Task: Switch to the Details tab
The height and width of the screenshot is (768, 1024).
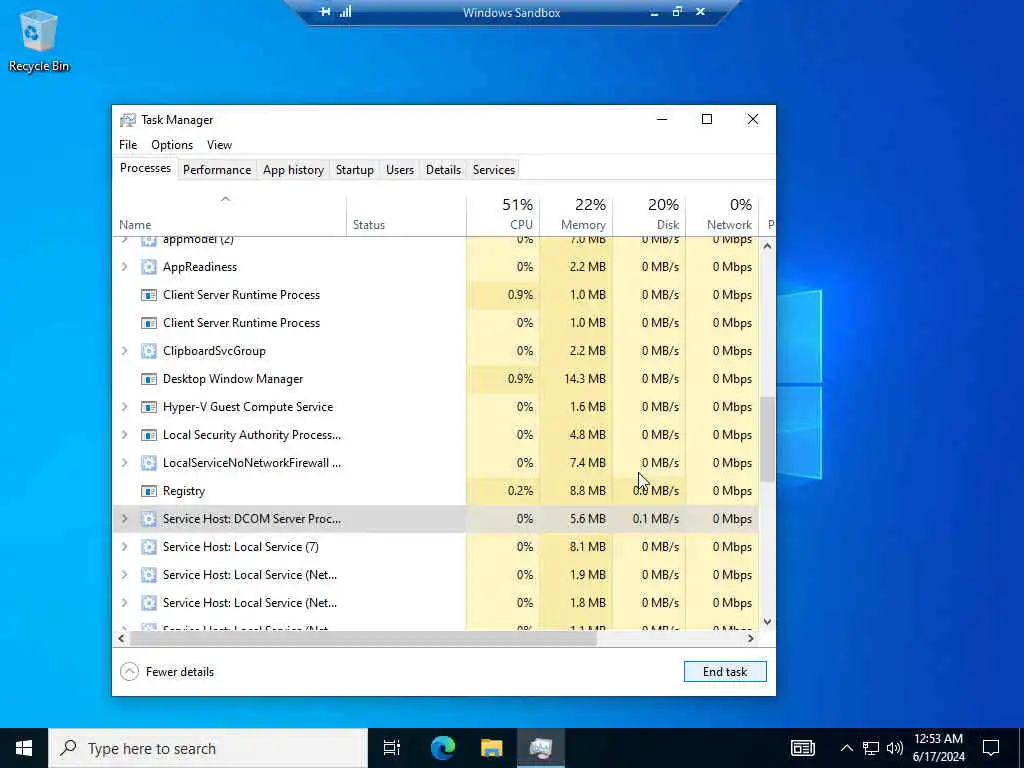Action: point(443,170)
